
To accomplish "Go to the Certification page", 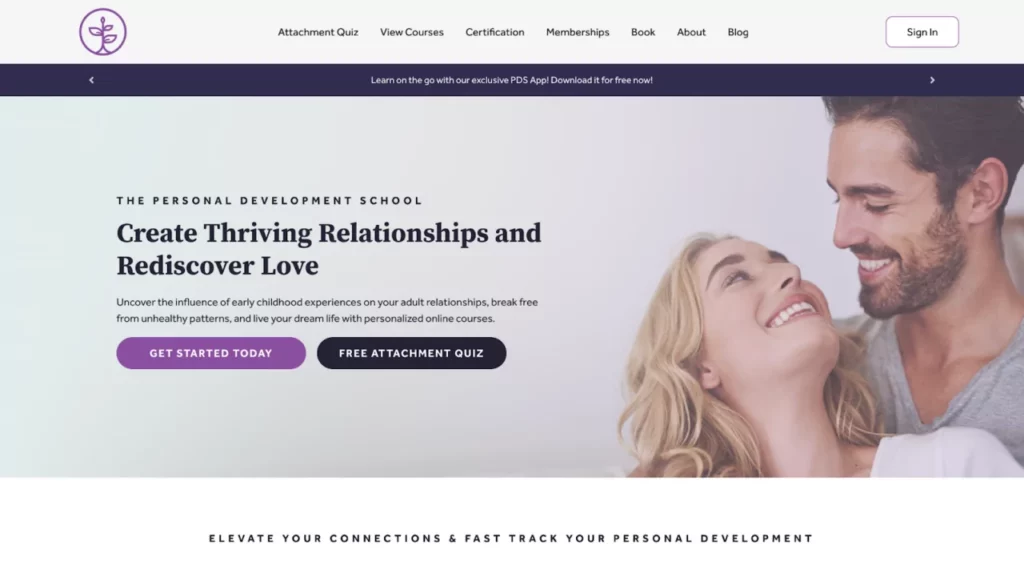I will (494, 32).
